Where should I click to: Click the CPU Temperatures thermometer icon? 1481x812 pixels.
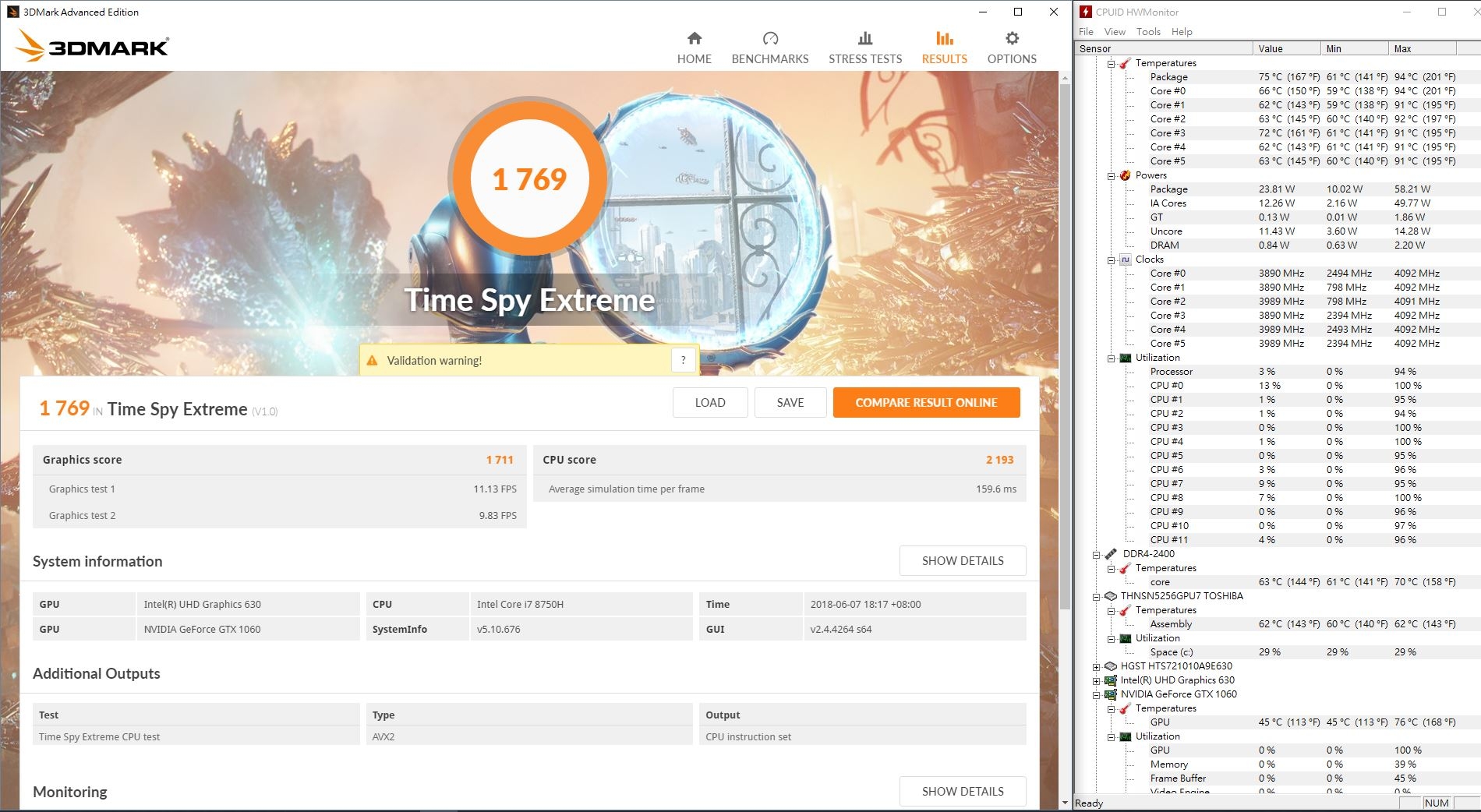pyautogui.click(x=1125, y=63)
